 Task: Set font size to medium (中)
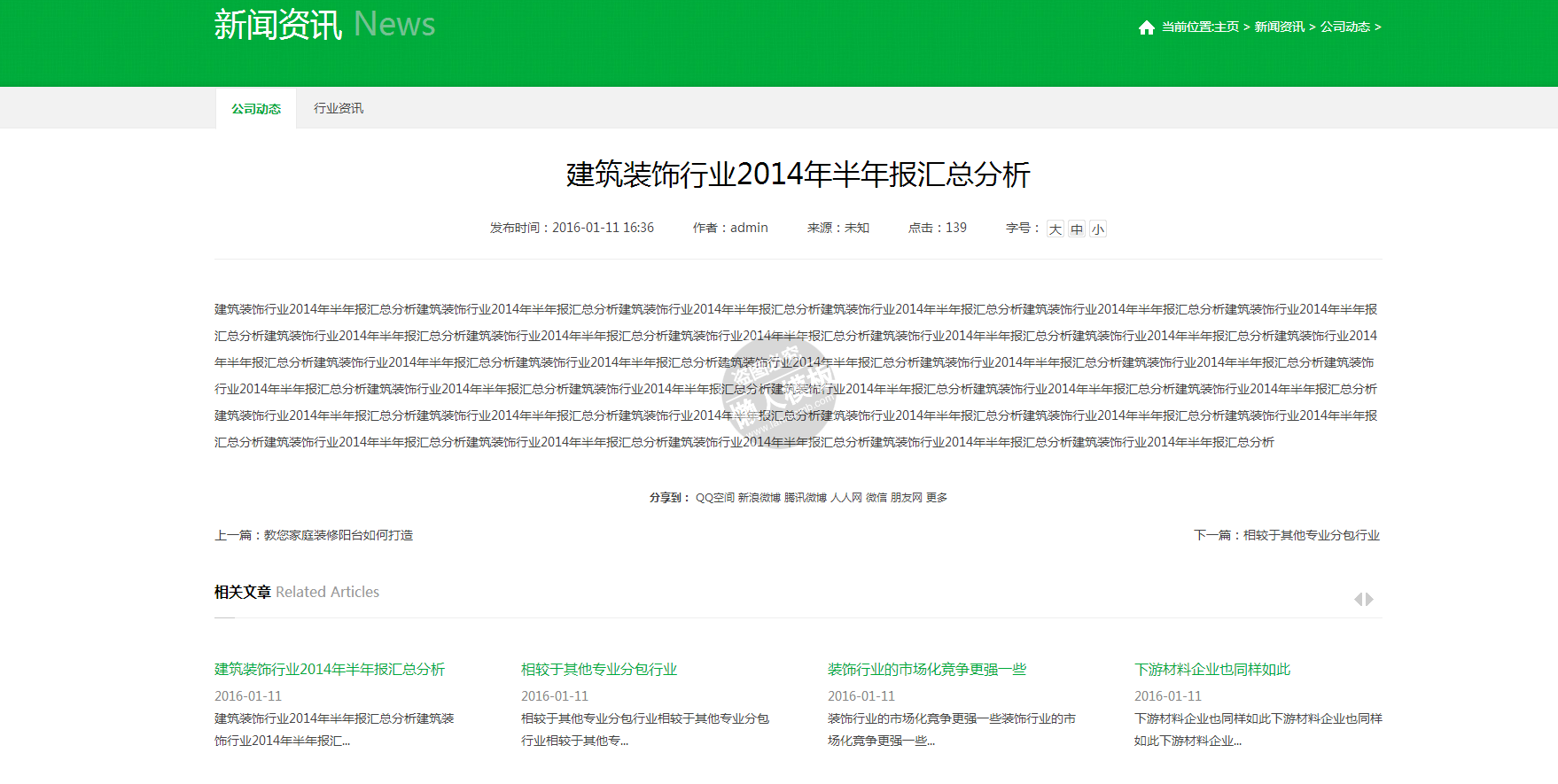(1076, 229)
